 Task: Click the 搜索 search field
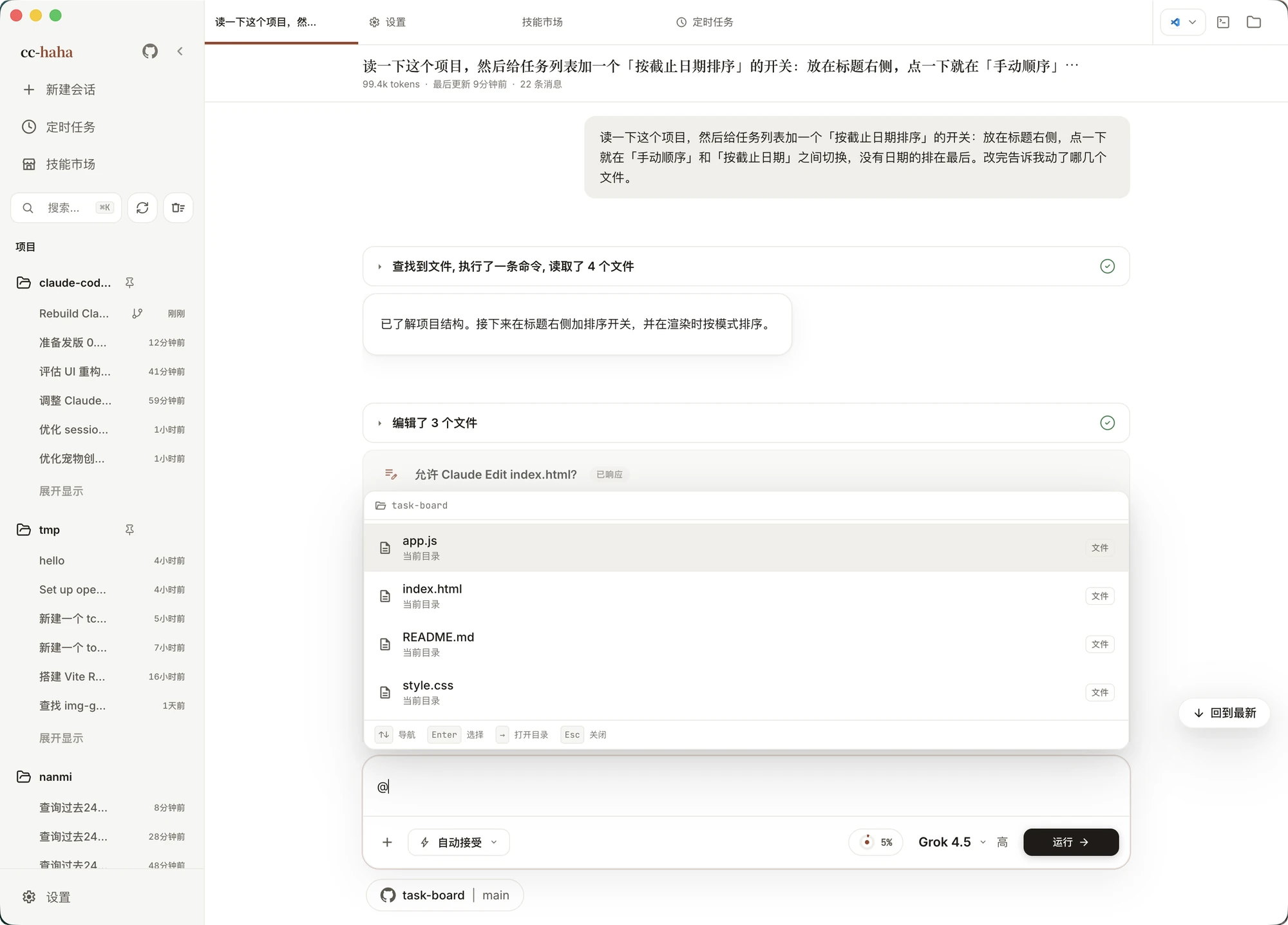tap(66, 207)
